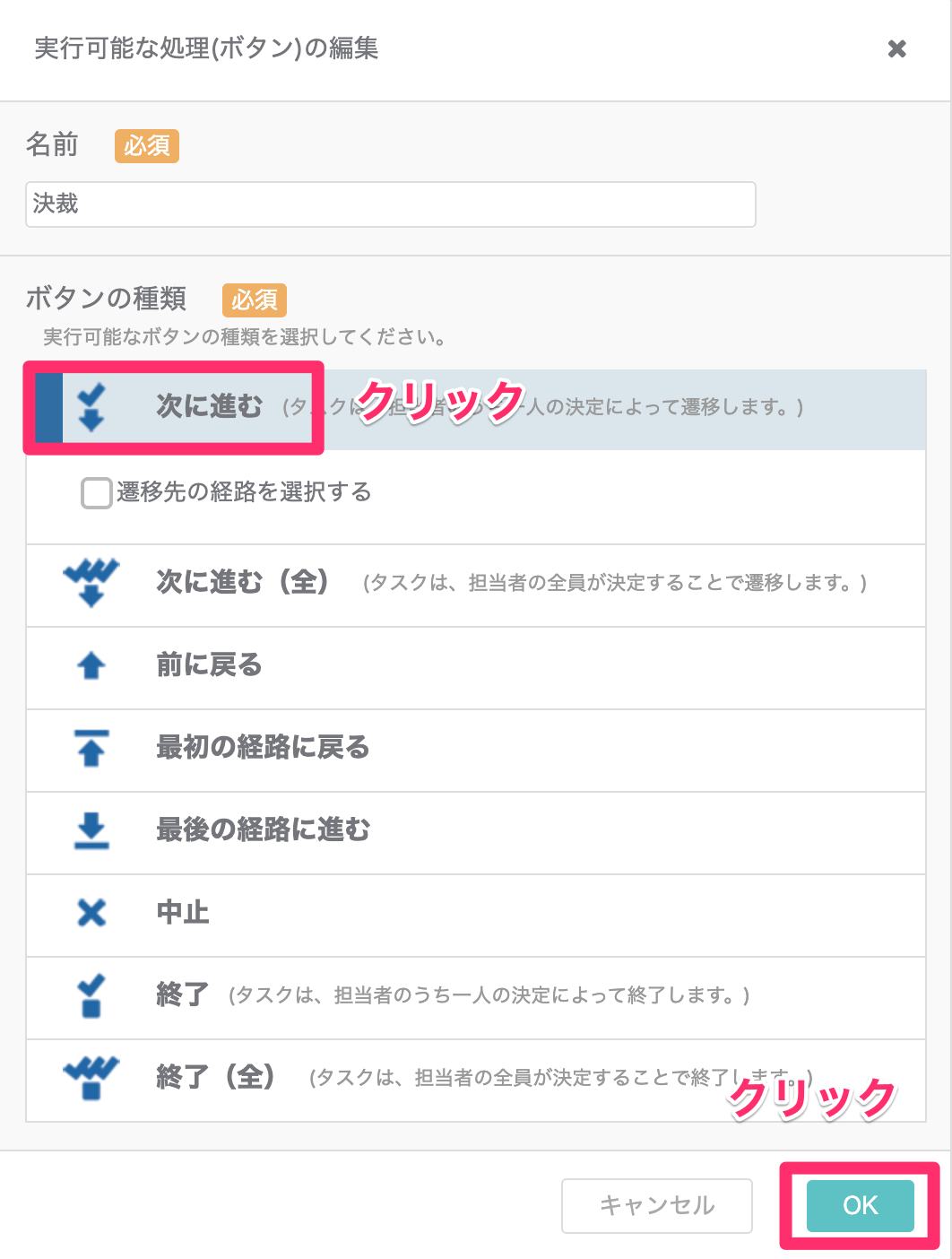952x1259 pixels.
Task: Pick the 終了（全）all-members option text
Action: [x=215, y=1076]
